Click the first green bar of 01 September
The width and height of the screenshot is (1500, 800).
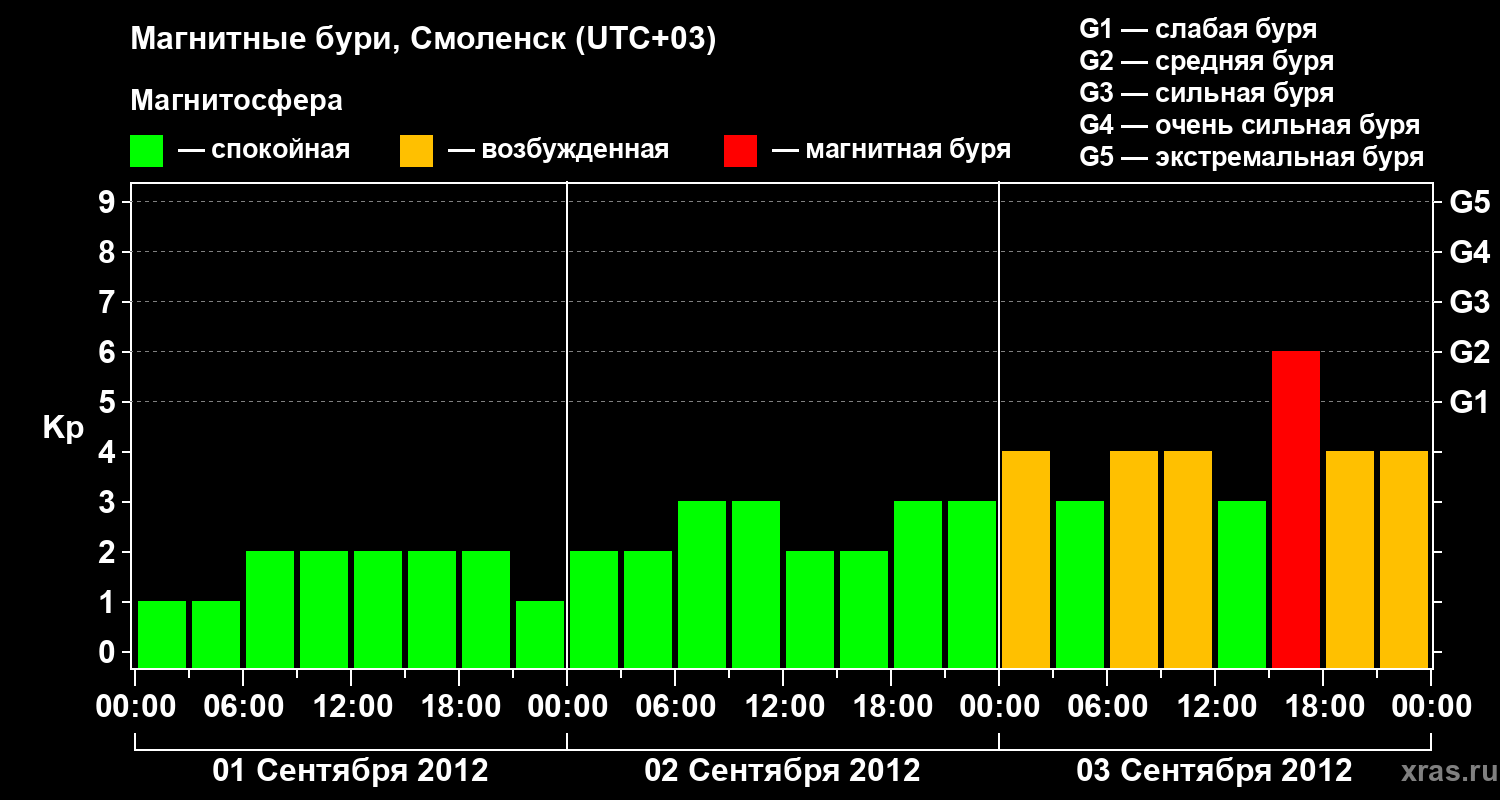[x=162, y=635]
